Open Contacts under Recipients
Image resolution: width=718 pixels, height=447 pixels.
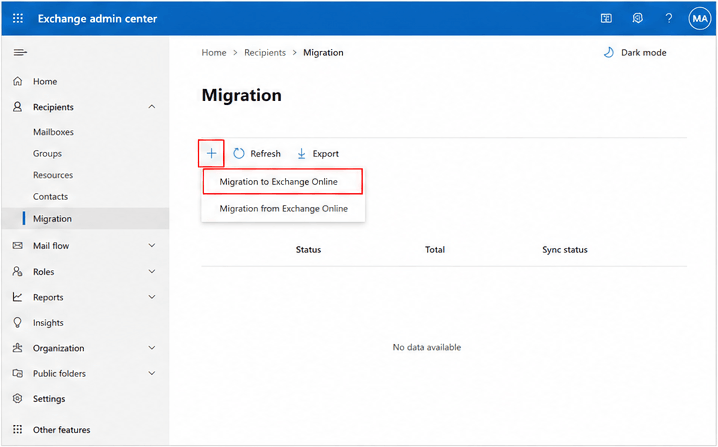point(50,196)
